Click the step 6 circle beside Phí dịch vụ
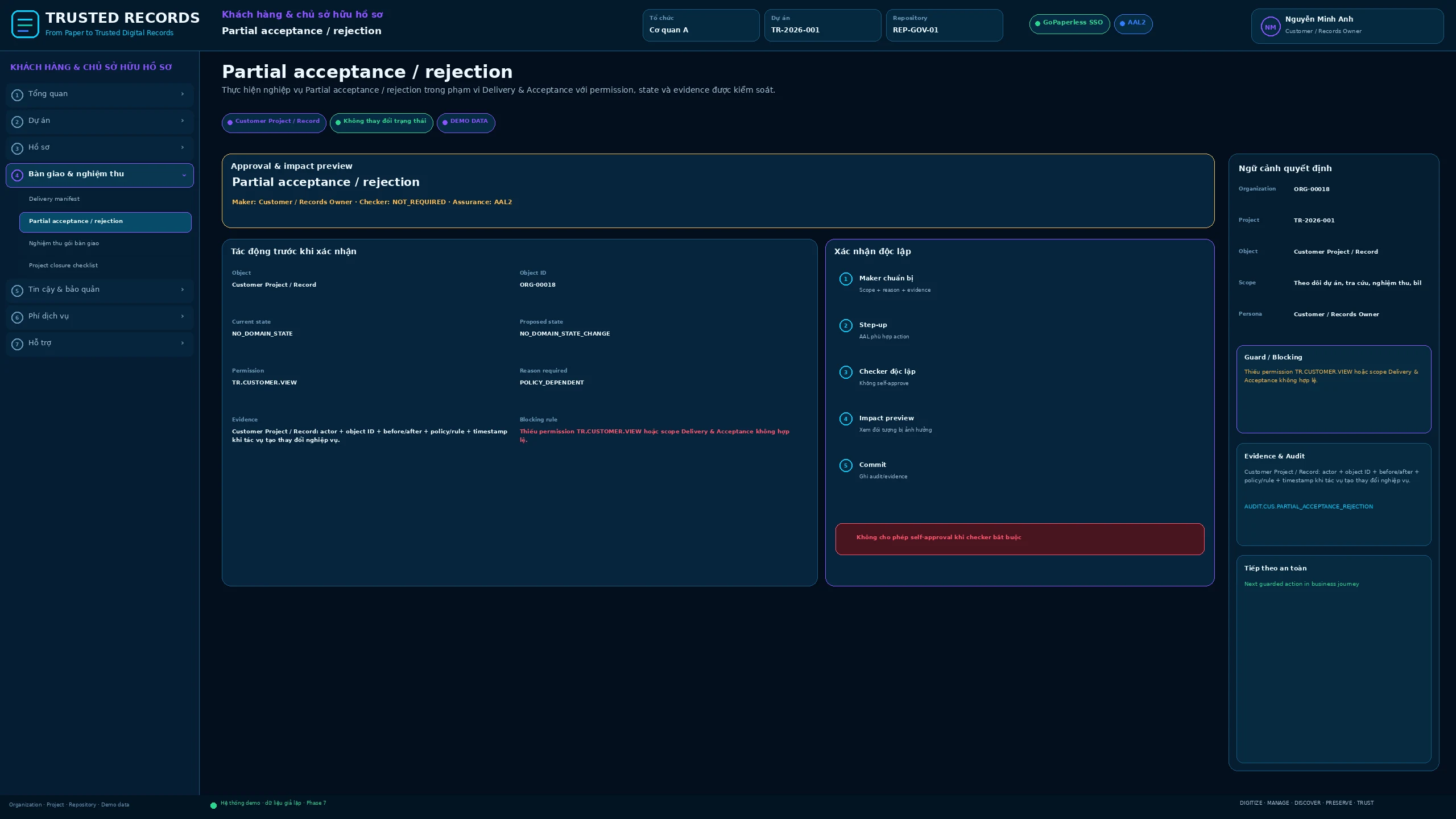The width and height of the screenshot is (1456, 819). coord(17,317)
